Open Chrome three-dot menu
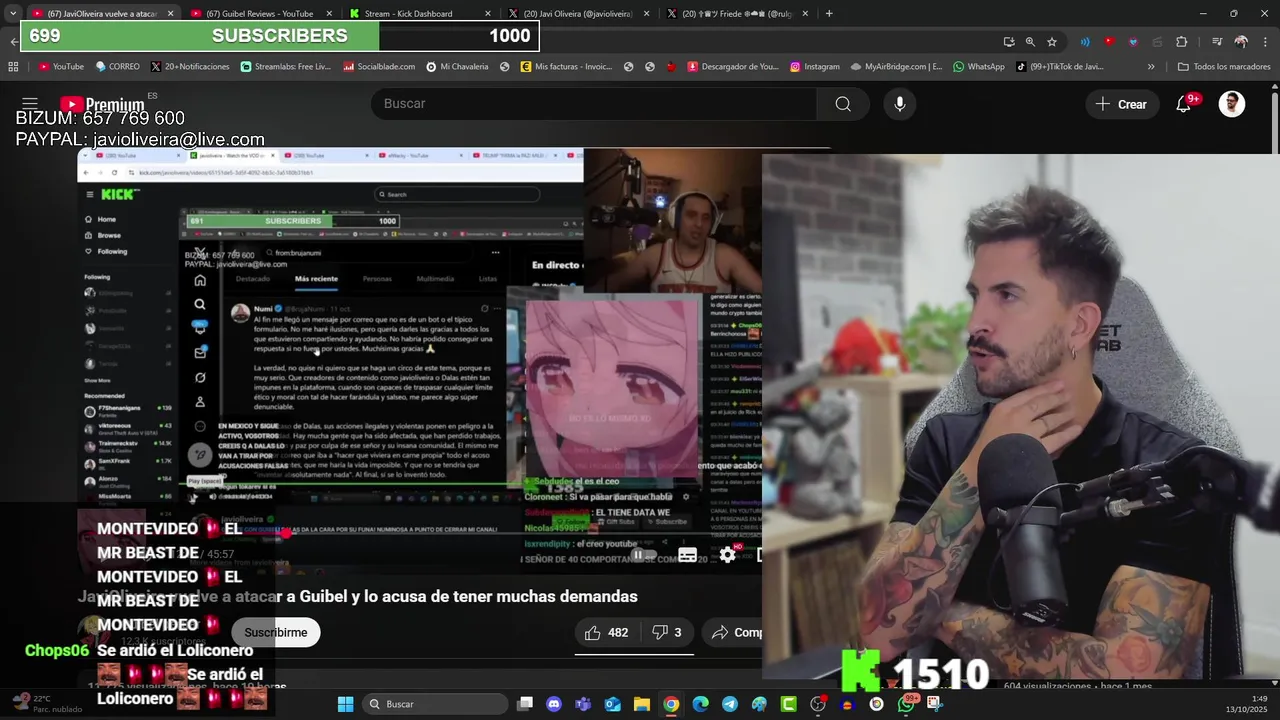 click(1265, 41)
